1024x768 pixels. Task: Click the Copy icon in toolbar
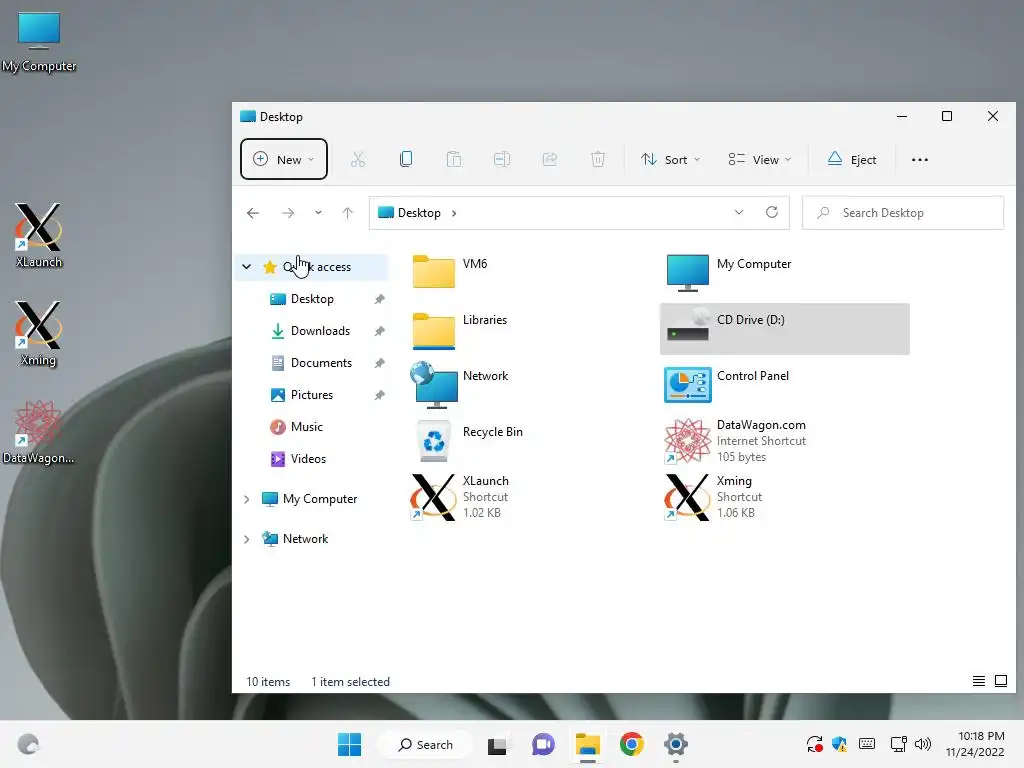tap(406, 159)
